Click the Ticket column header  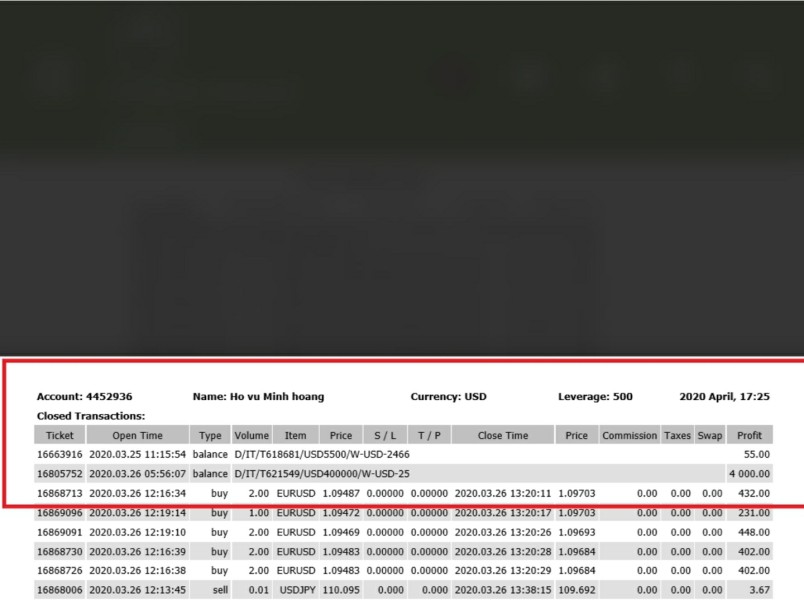point(60,435)
